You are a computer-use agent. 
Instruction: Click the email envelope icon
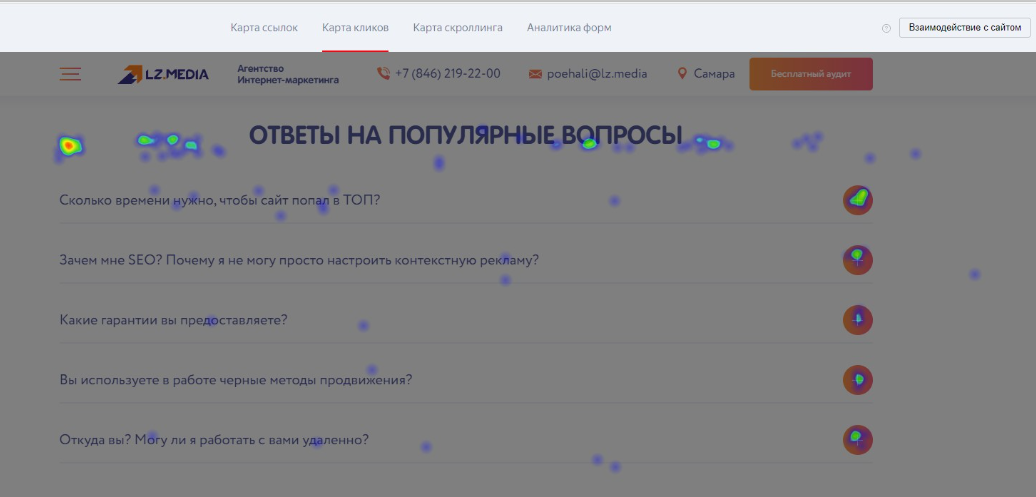point(535,74)
